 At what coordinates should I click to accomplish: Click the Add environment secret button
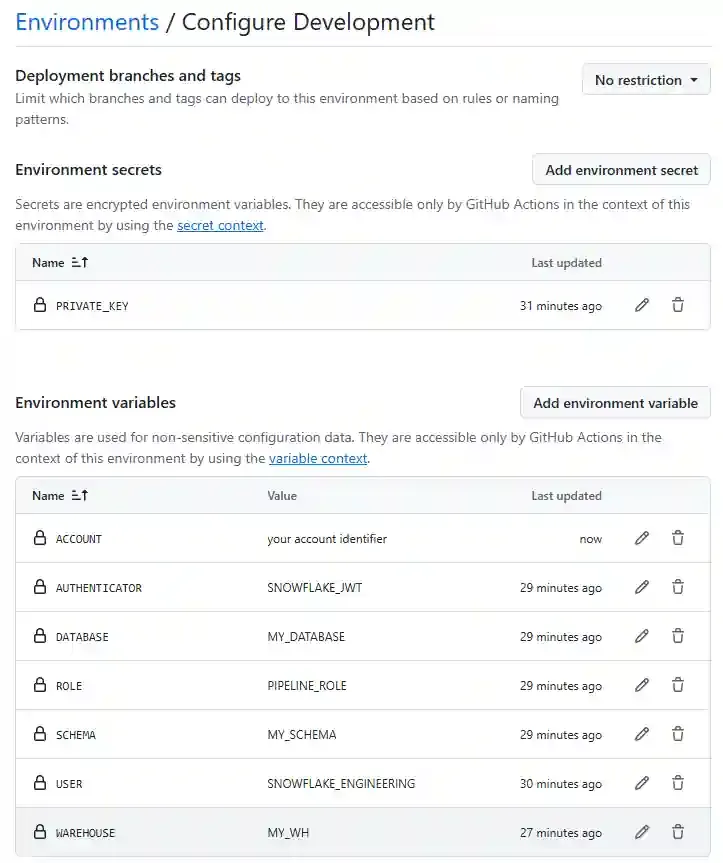click(x=620, y=169)
